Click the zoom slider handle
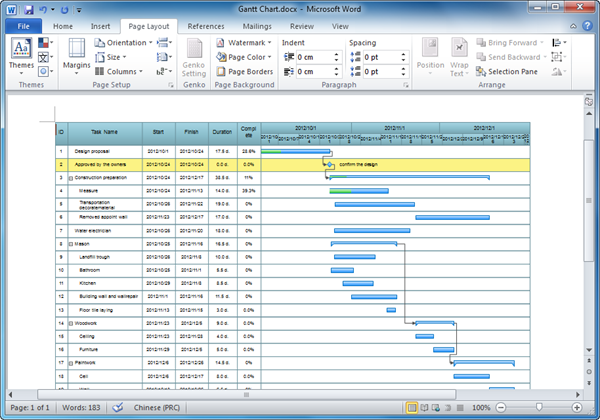This screenshot has width=600, height=420. pyautogui.click(x=540, y=408)
